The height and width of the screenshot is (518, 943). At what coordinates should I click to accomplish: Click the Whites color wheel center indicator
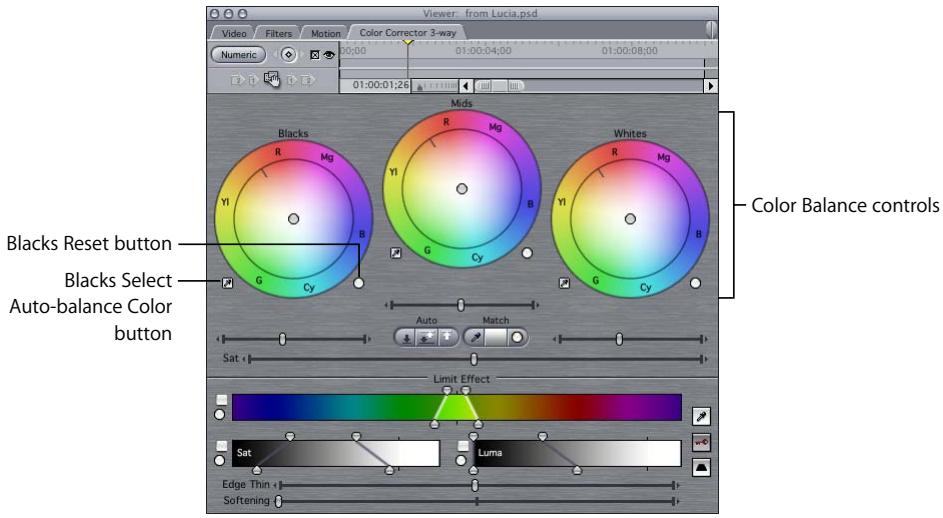coord(630,219)
